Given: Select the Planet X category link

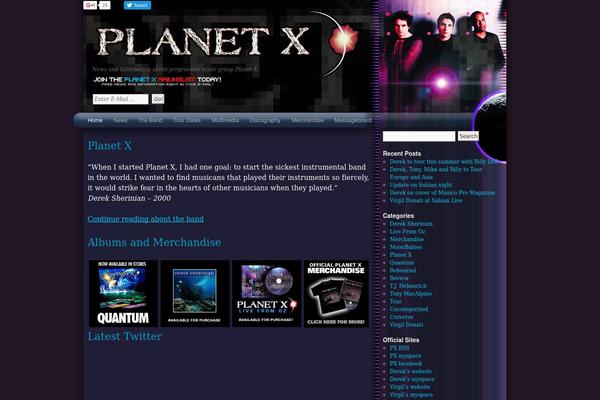Looking at the screenshot, I should tap(401, 255).
